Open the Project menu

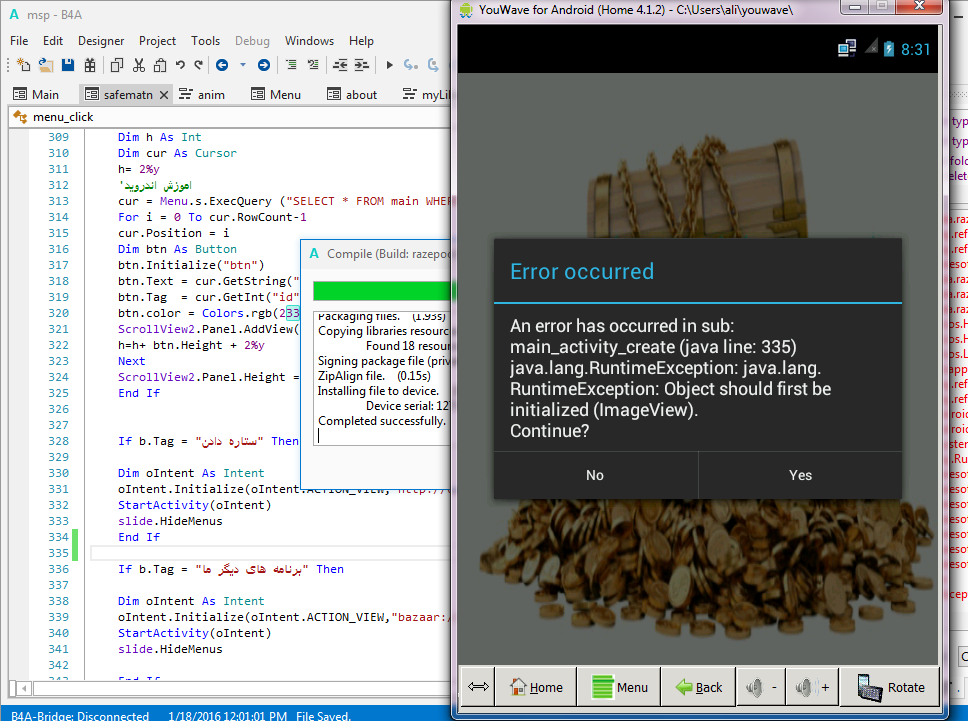pyautogui.click(x=157, y=41)
